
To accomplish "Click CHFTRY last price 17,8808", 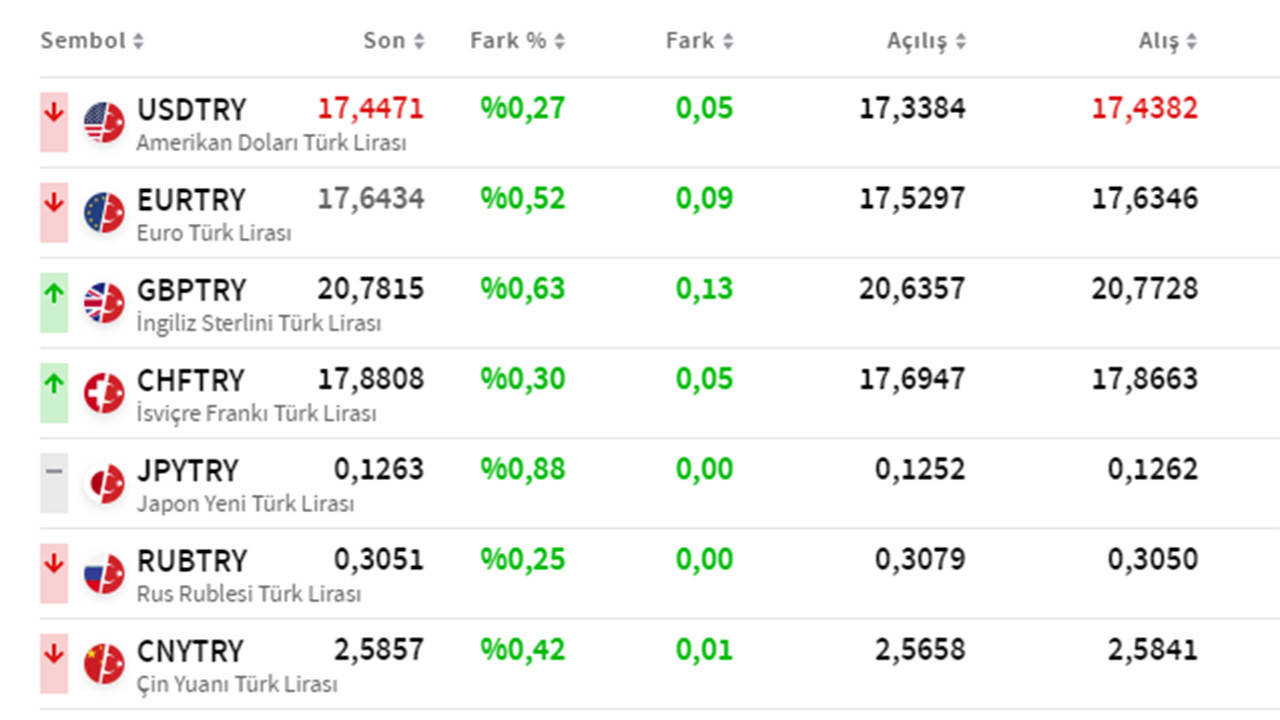I will (371, 379).
